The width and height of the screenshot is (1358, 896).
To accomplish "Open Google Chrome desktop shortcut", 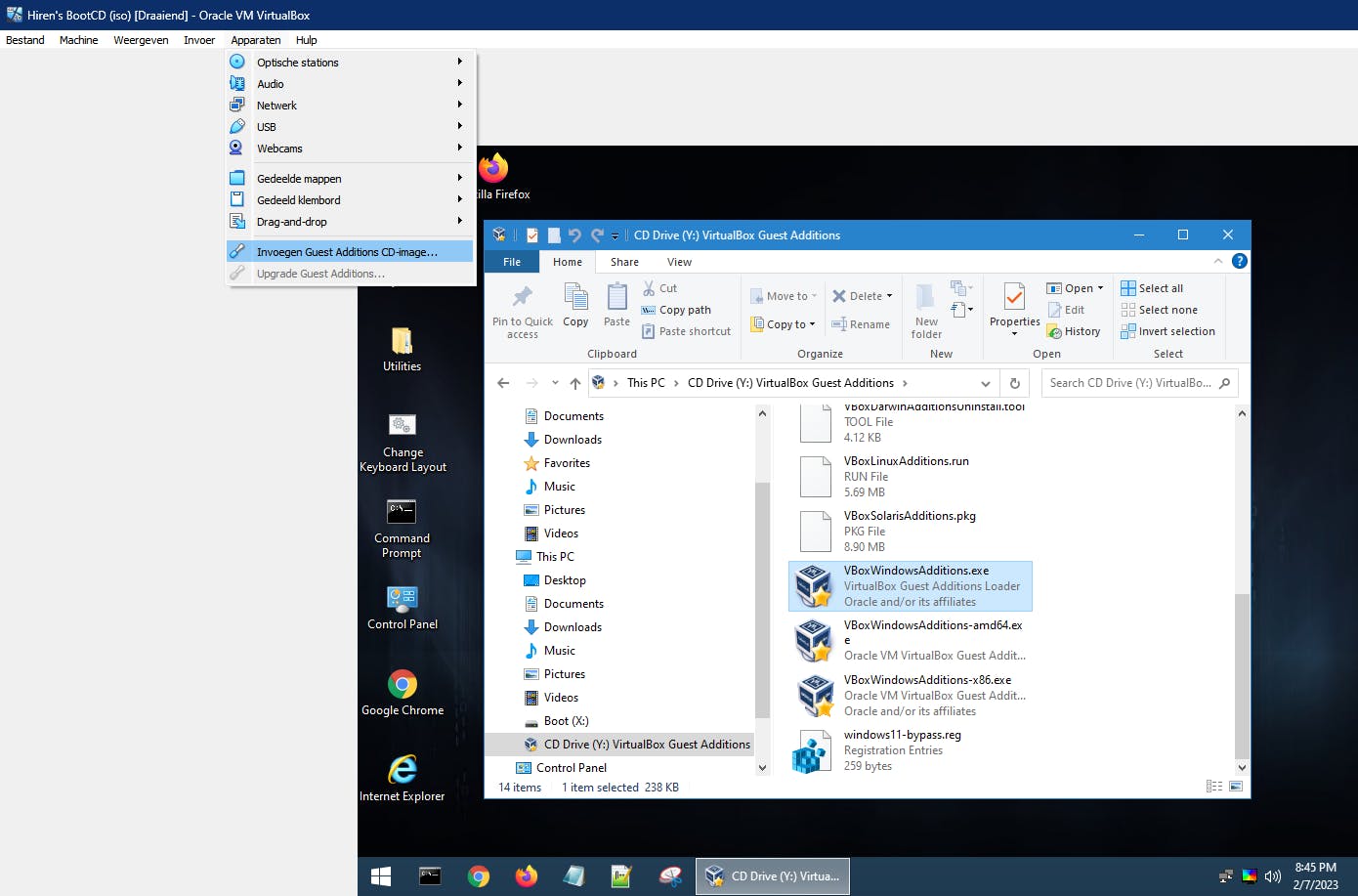I will click(403, 685).
